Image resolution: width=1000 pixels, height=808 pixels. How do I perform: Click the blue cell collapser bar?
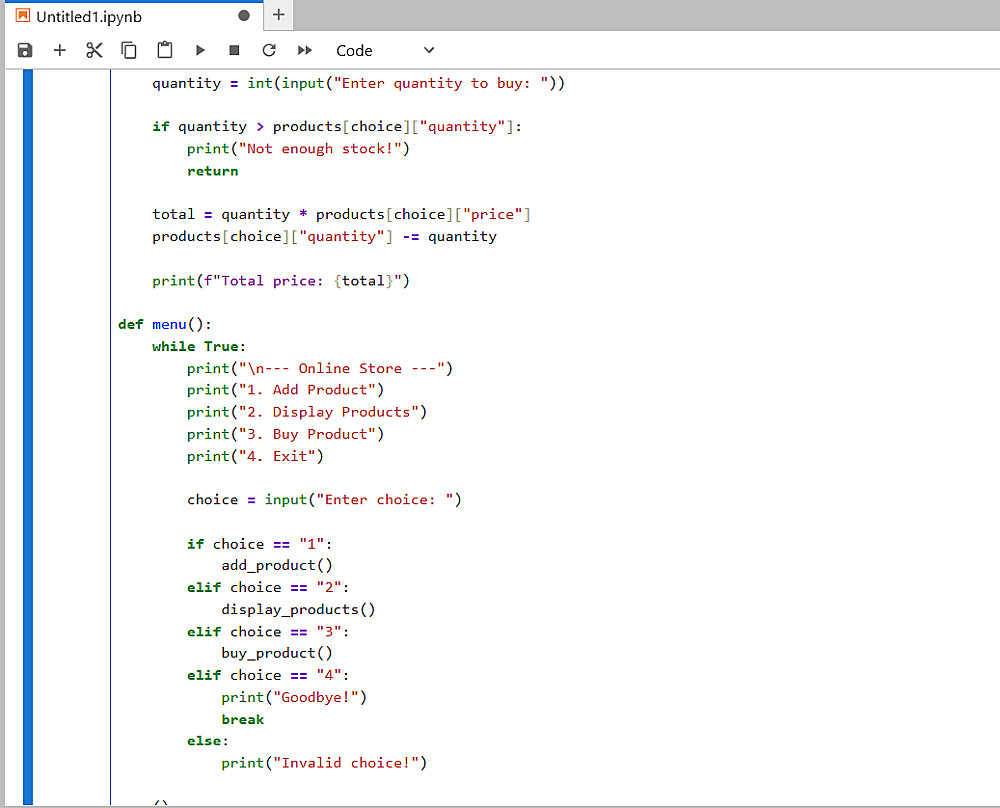point(27,437)
